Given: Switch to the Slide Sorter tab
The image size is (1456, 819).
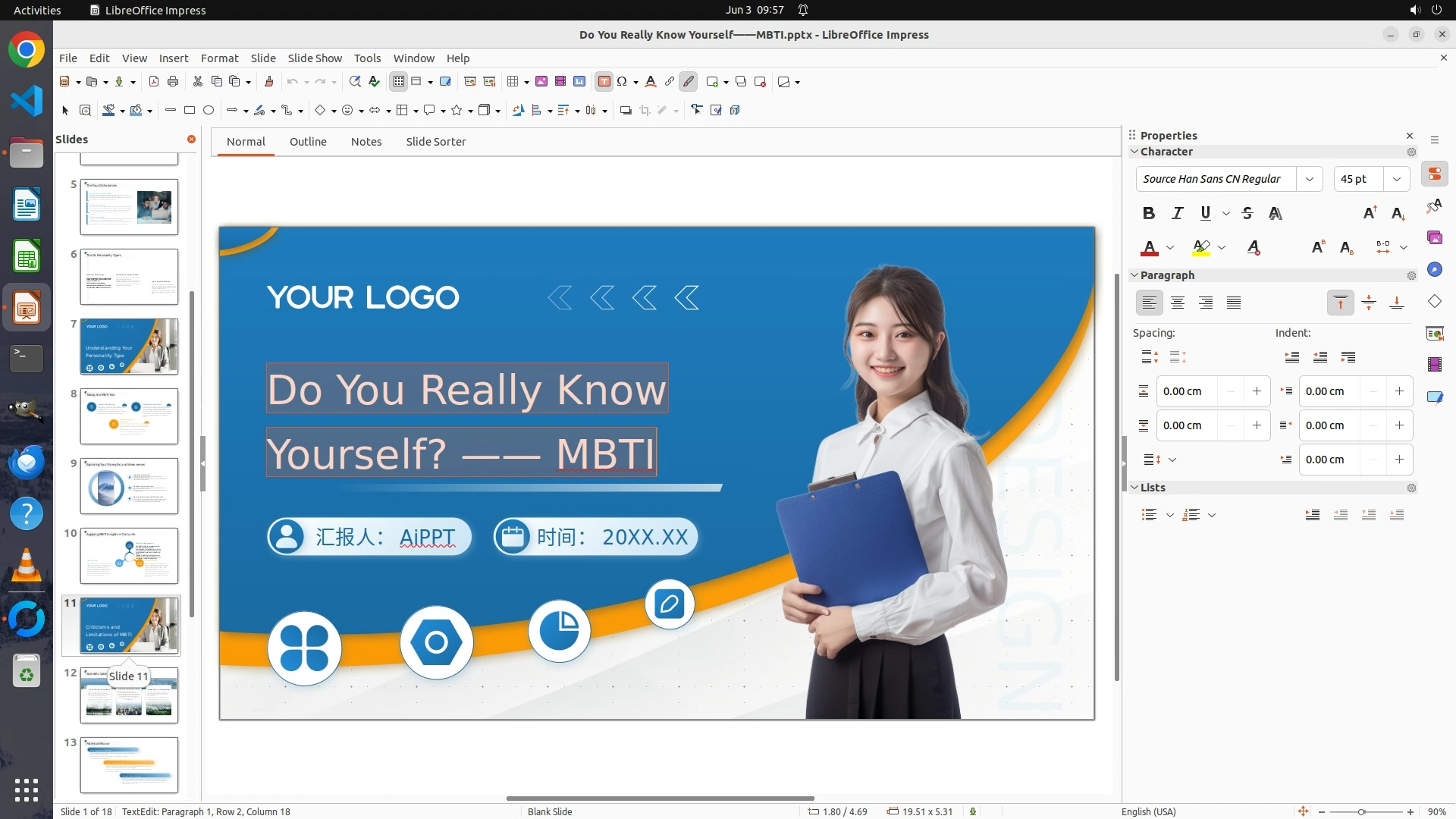Looking at the screenshot, I should (435, 142).
